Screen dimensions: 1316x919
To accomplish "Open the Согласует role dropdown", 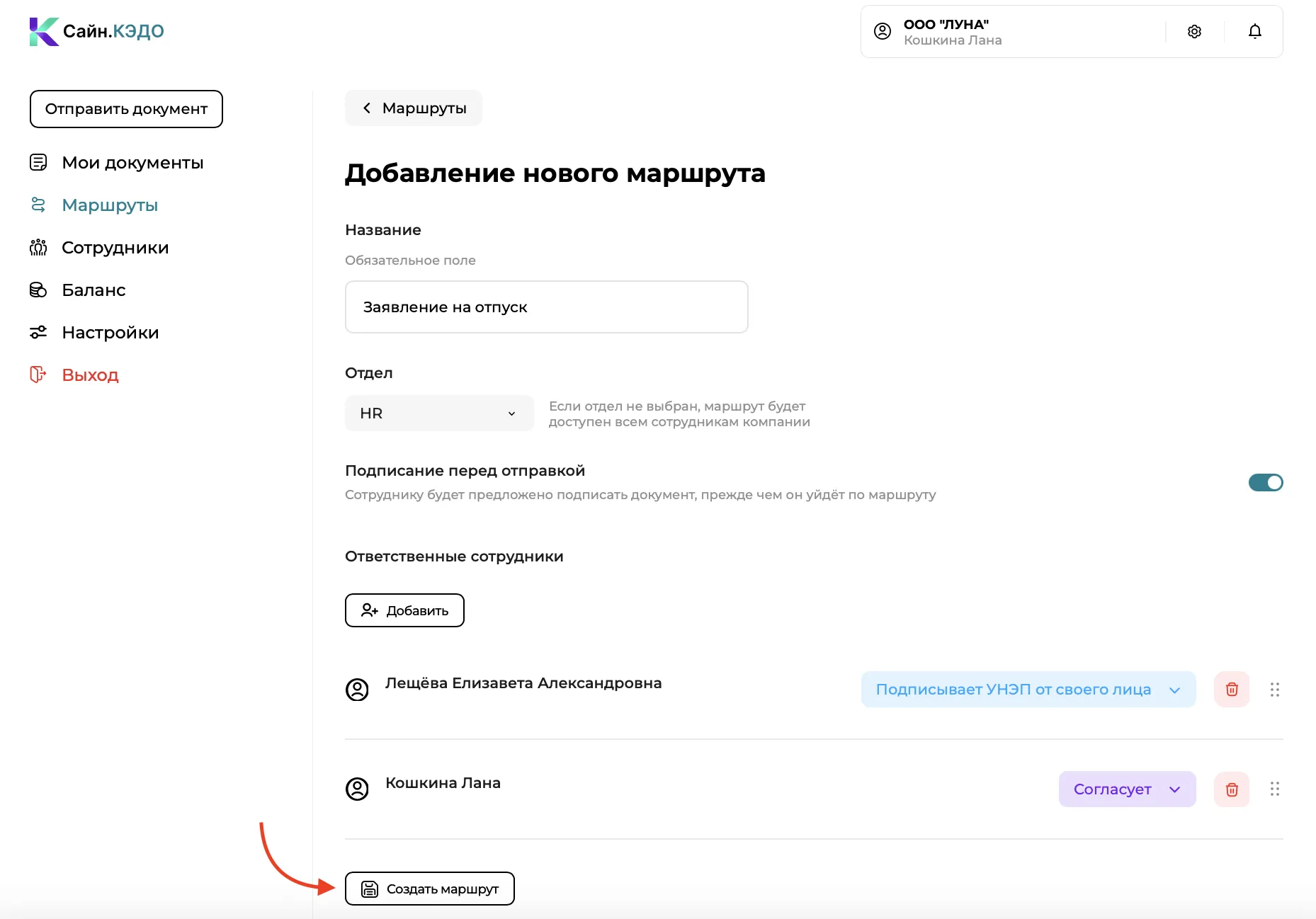I will (1127, 789).
